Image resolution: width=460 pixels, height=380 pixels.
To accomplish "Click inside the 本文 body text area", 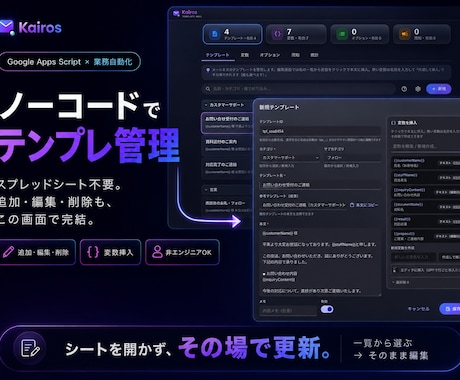I will (320, 262).
